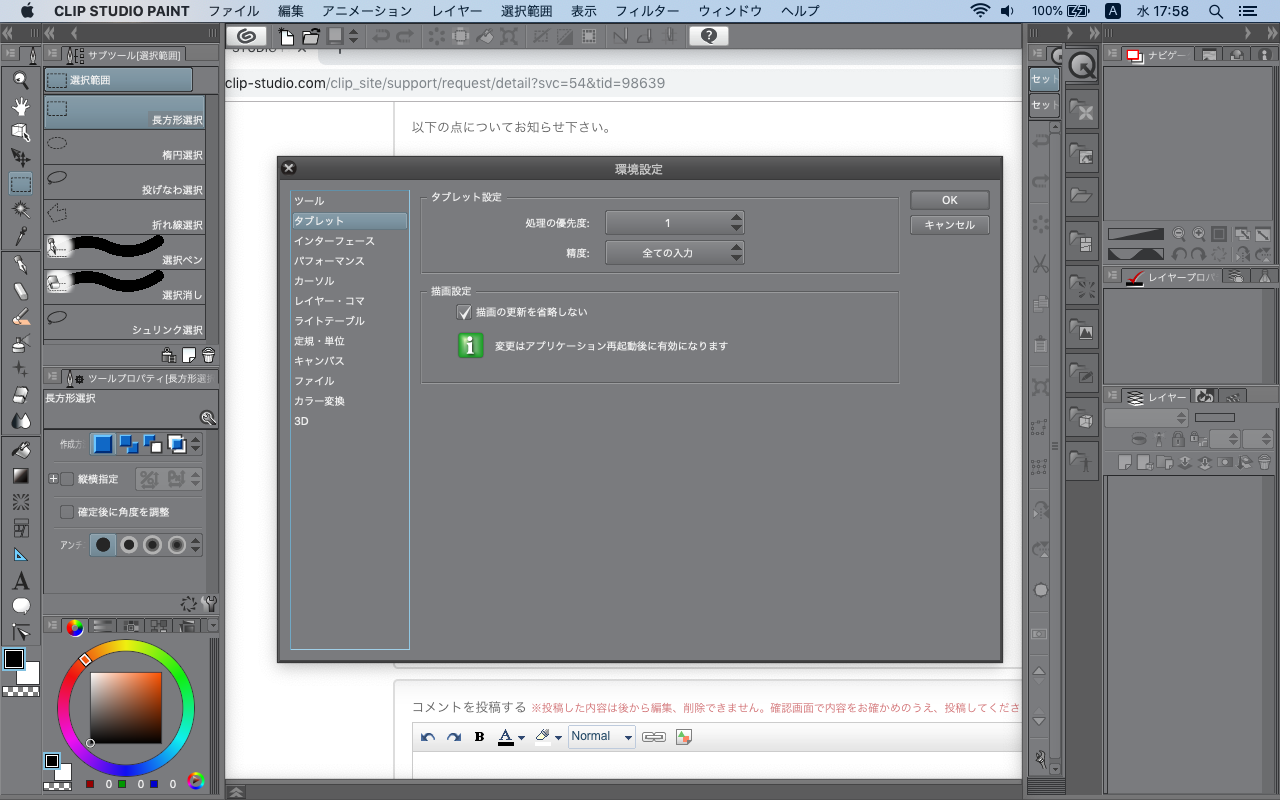Viewport: 1280px width, 800px height.
Task: Choose シュリンク選択 sub tool
Action: pos(124,323)
